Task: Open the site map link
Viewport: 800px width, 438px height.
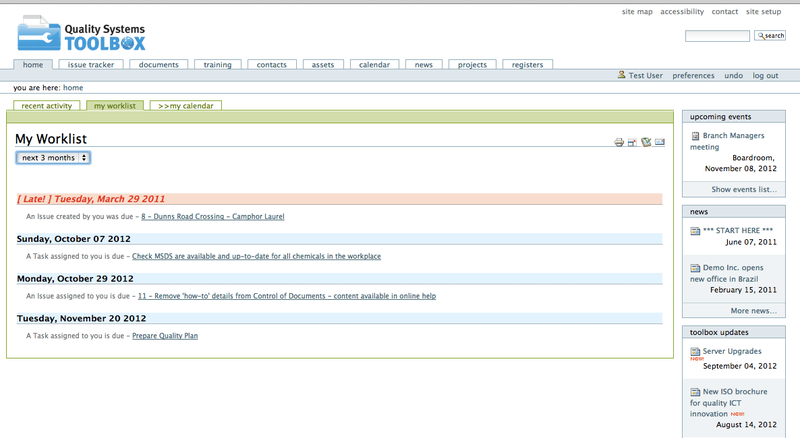Action: (x=637, y=11)
